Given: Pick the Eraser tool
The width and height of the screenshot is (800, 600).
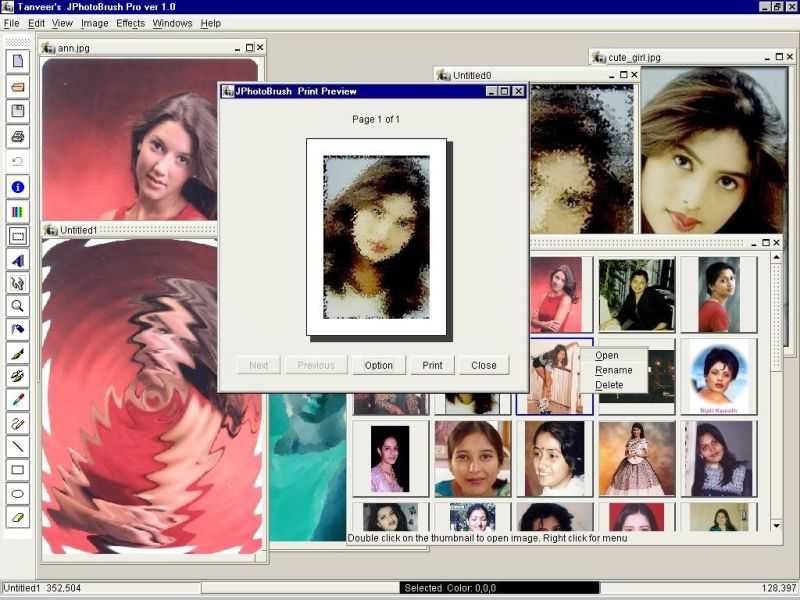Looking at the screenshot, I should pos(18,517).
